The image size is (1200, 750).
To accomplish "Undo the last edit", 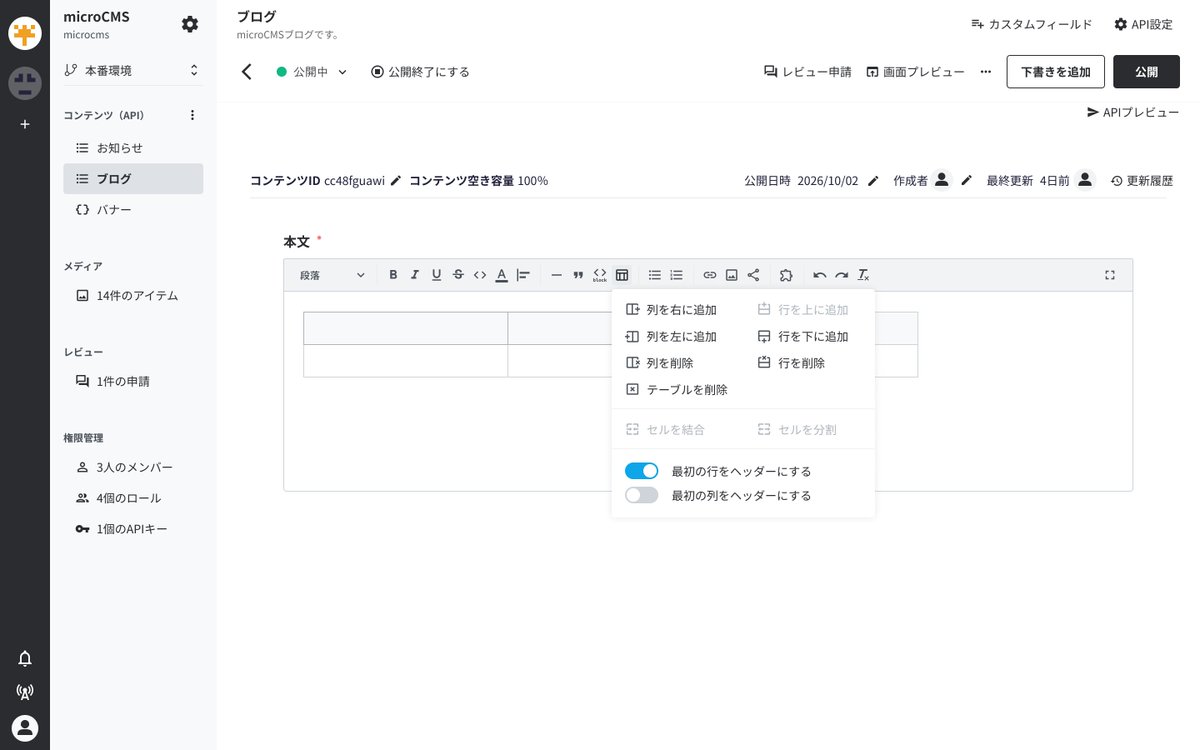I will (x=820, y=275).
